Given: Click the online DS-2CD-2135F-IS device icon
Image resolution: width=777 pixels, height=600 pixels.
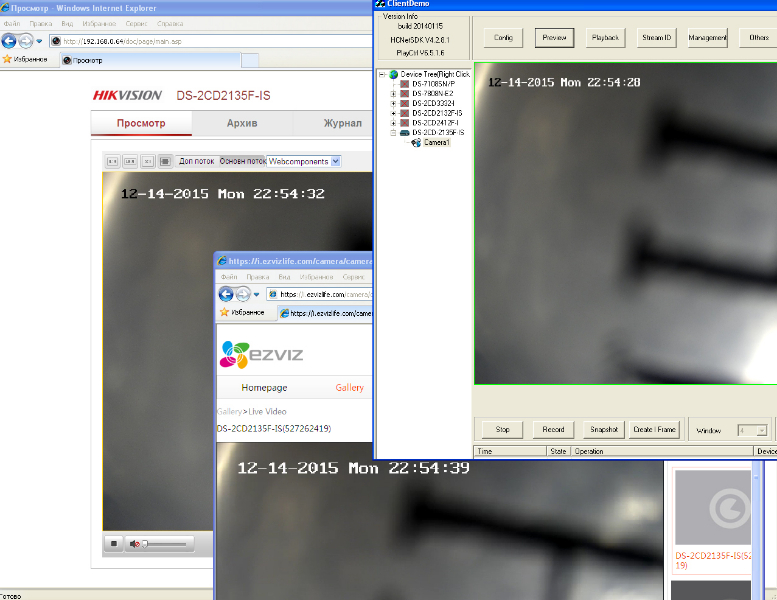Looking at the screenshot, I should [404, 133].
